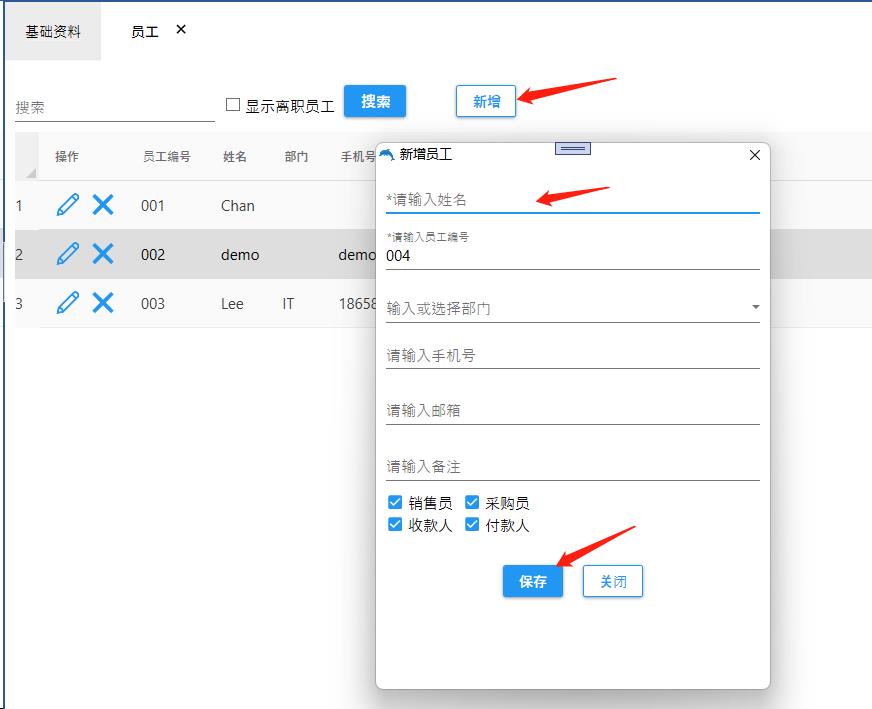Expand the department dropdown arrow
872x709 pixels.
click(x=755, y=308)
